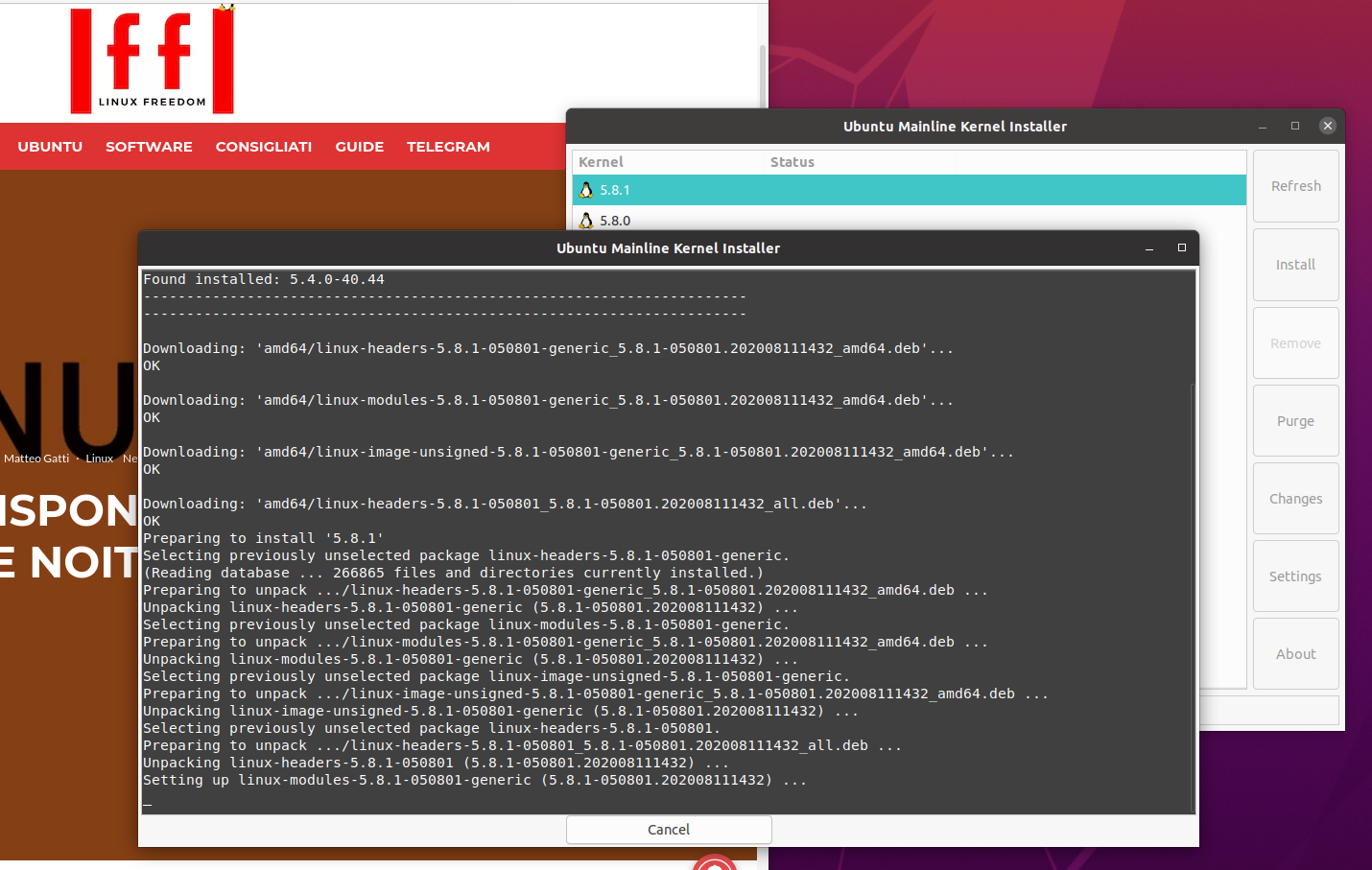The height and width of the screenshot is (870, 1372).
Task: Purge old kernel versions
Action: pos(1295,420)
